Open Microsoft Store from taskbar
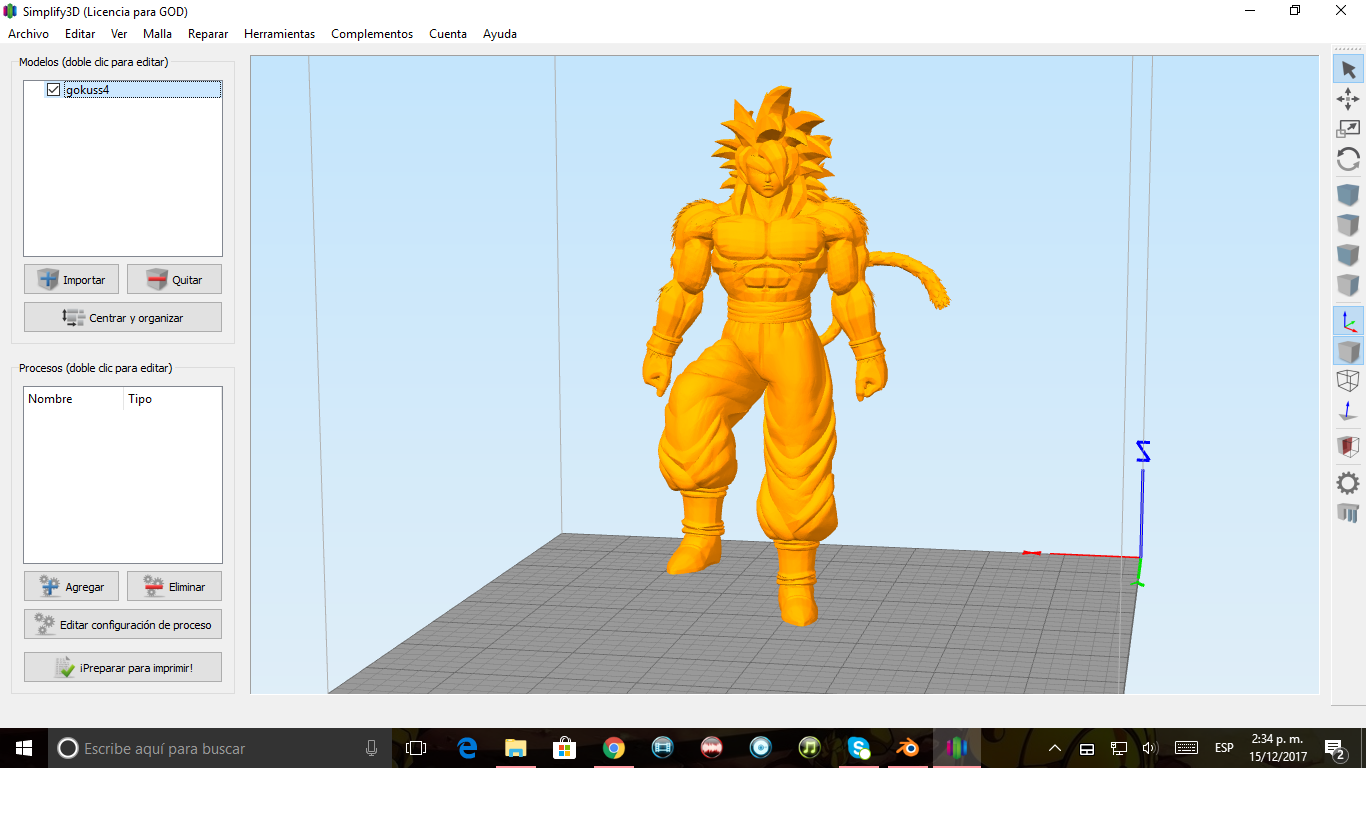Screen dimensions: 1366x820 point(565,748)
